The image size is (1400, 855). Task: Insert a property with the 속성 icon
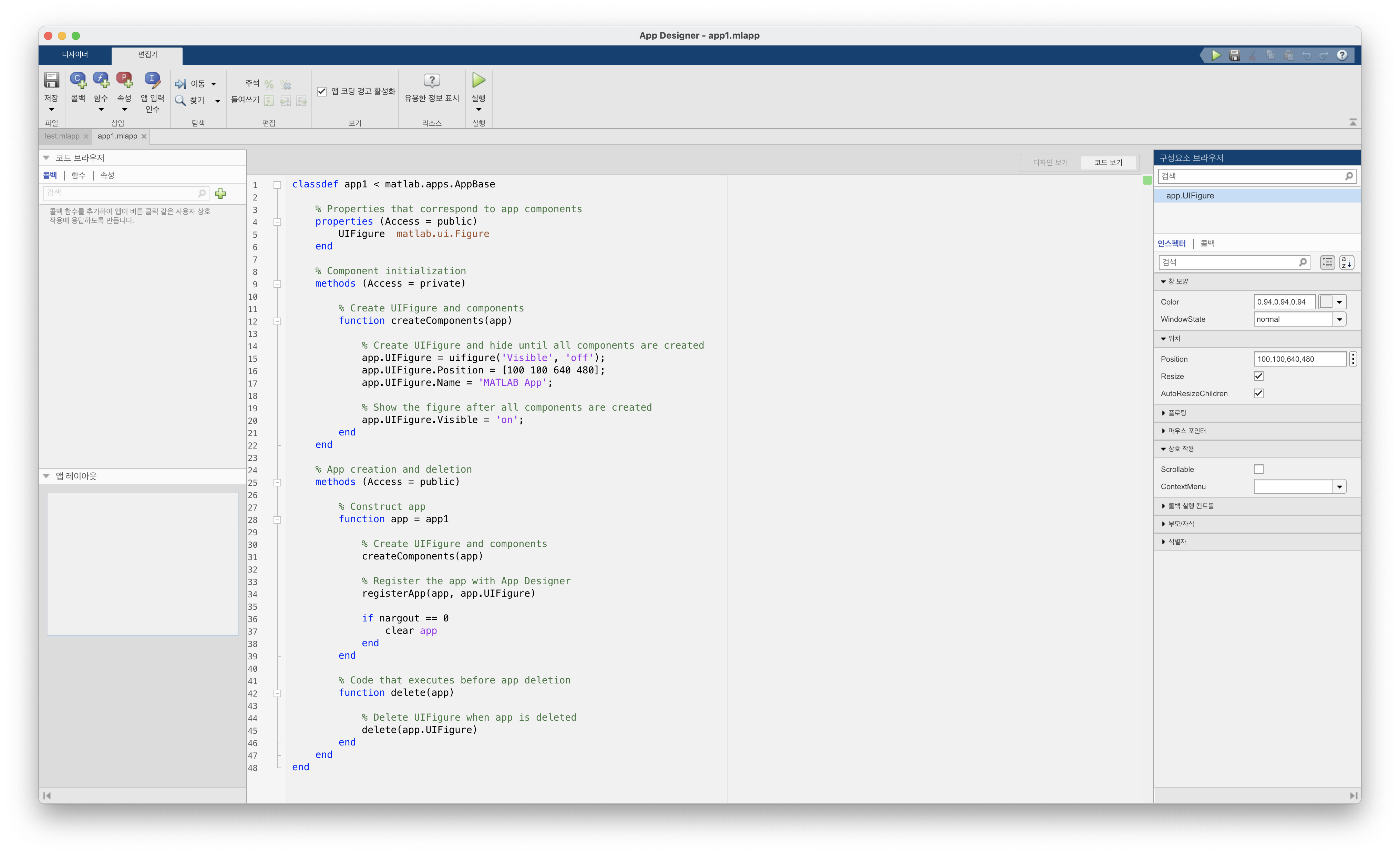point(124,80)
